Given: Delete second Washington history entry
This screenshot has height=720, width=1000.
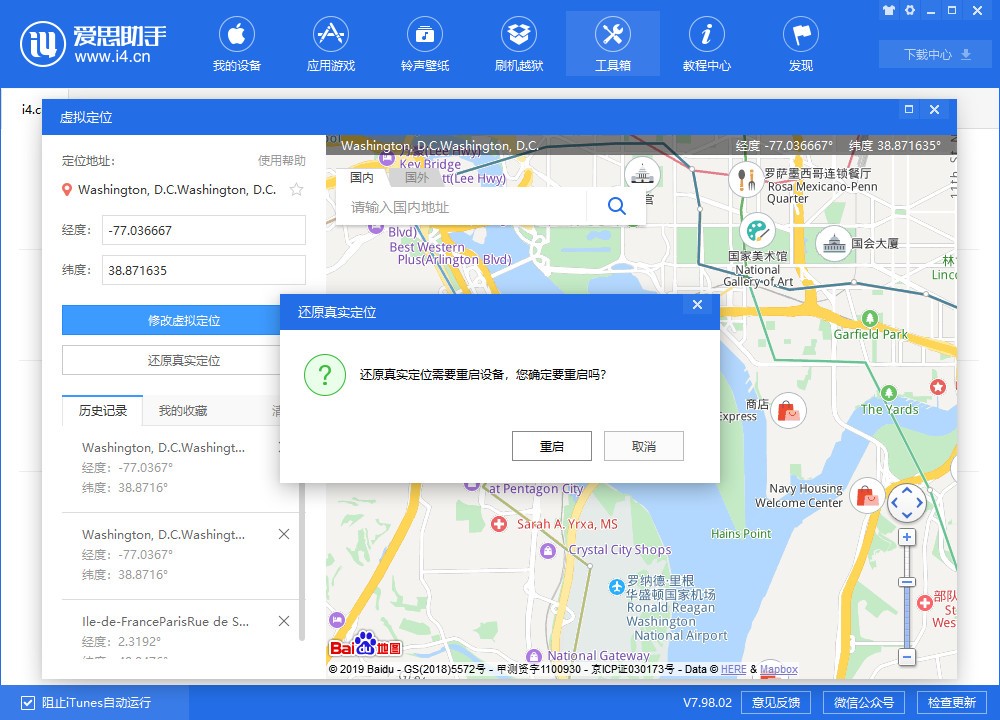Looking at the screenshot, I should point(284,535).
